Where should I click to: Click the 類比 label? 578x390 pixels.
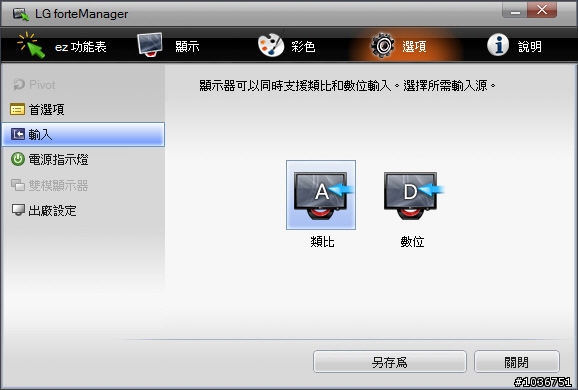click(x=322, y=242)
